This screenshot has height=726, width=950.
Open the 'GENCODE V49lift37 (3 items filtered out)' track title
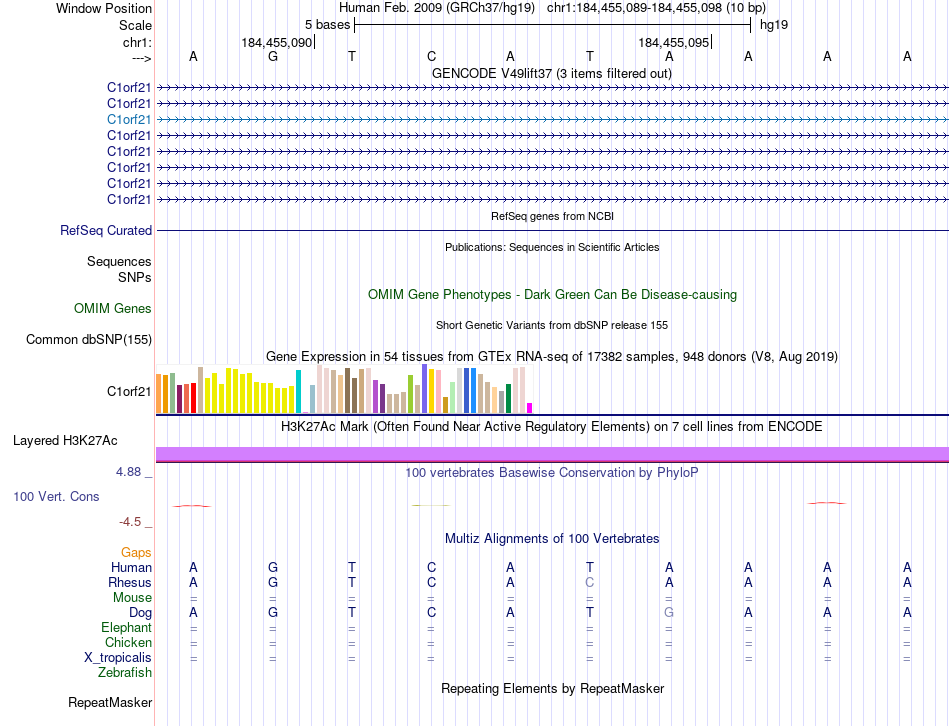551,73
